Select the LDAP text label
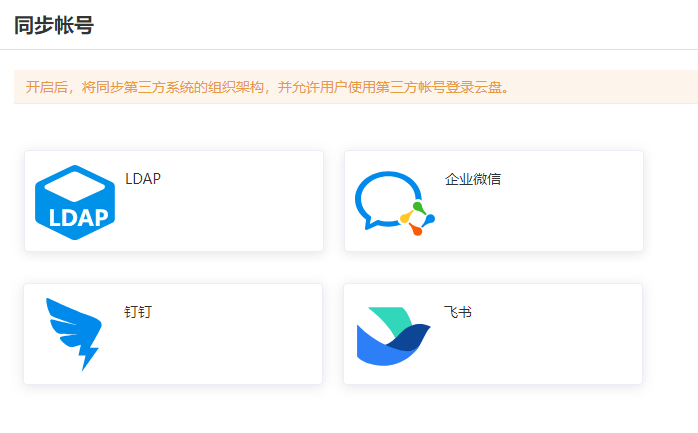Screen dimensions: 698x433 tap(143, 179)
